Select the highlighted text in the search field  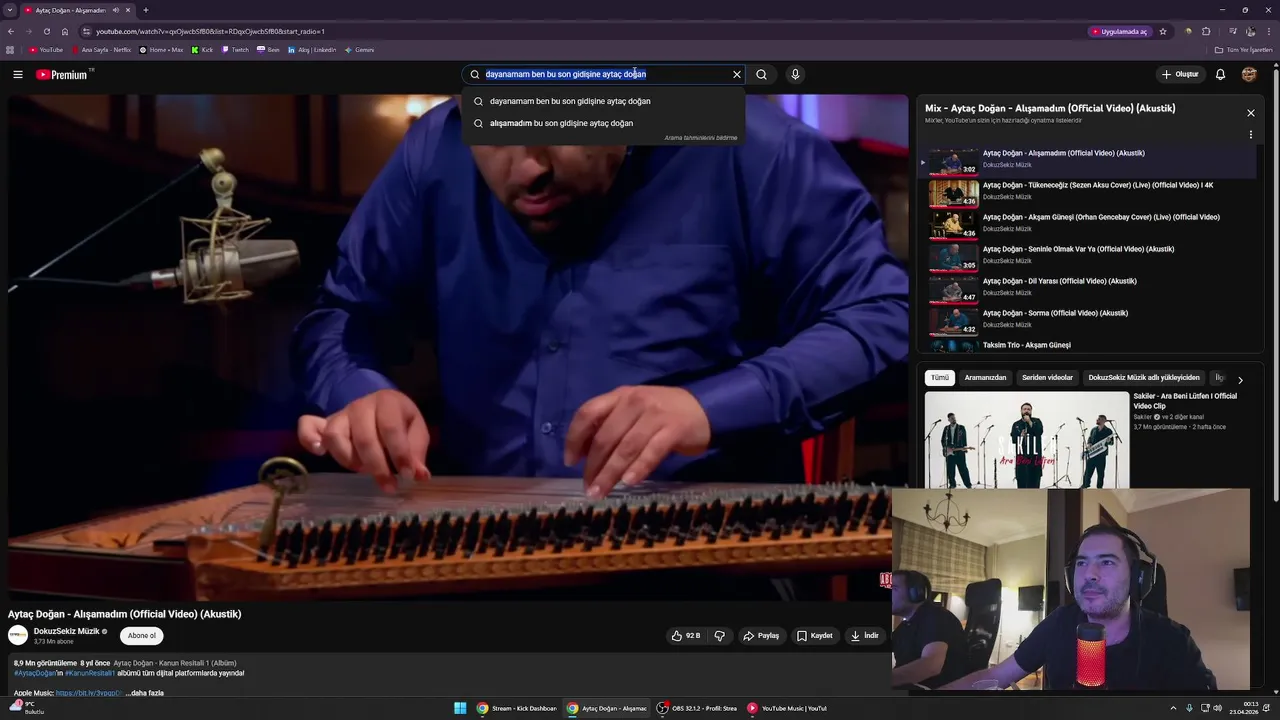point(566,74)
